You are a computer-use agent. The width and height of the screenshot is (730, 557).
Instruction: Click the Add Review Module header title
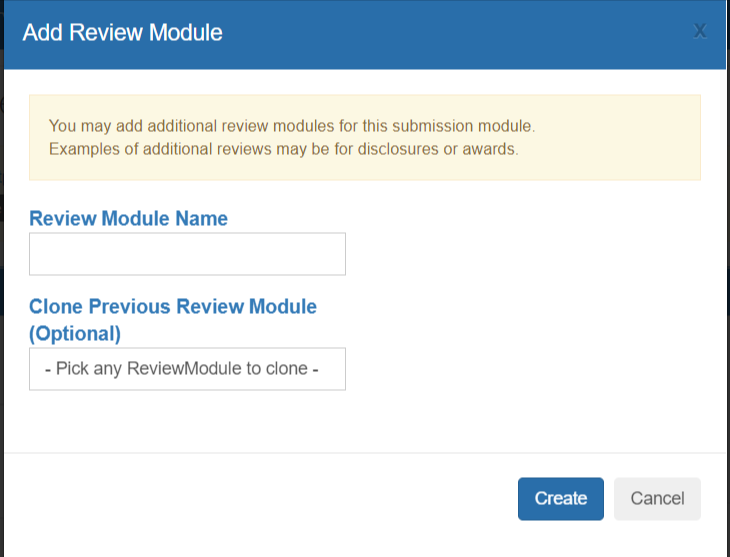click(122, 33)
